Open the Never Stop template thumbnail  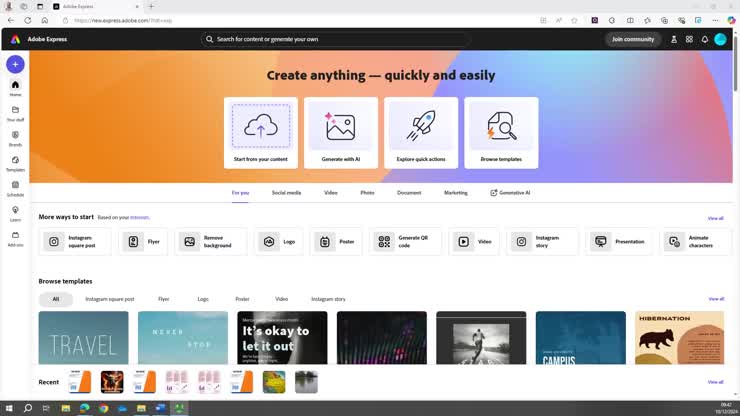tap(183, 338)
